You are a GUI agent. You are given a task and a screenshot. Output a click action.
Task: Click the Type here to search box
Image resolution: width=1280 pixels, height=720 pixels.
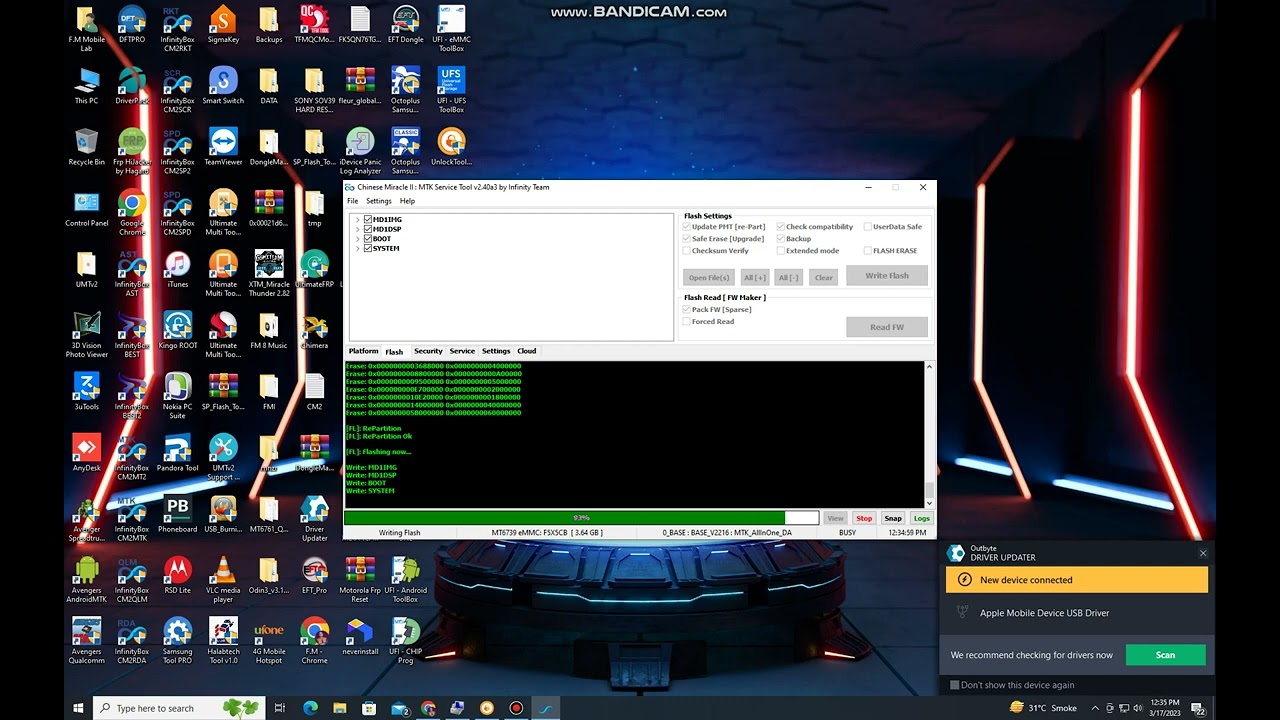(x=180, y=708)
